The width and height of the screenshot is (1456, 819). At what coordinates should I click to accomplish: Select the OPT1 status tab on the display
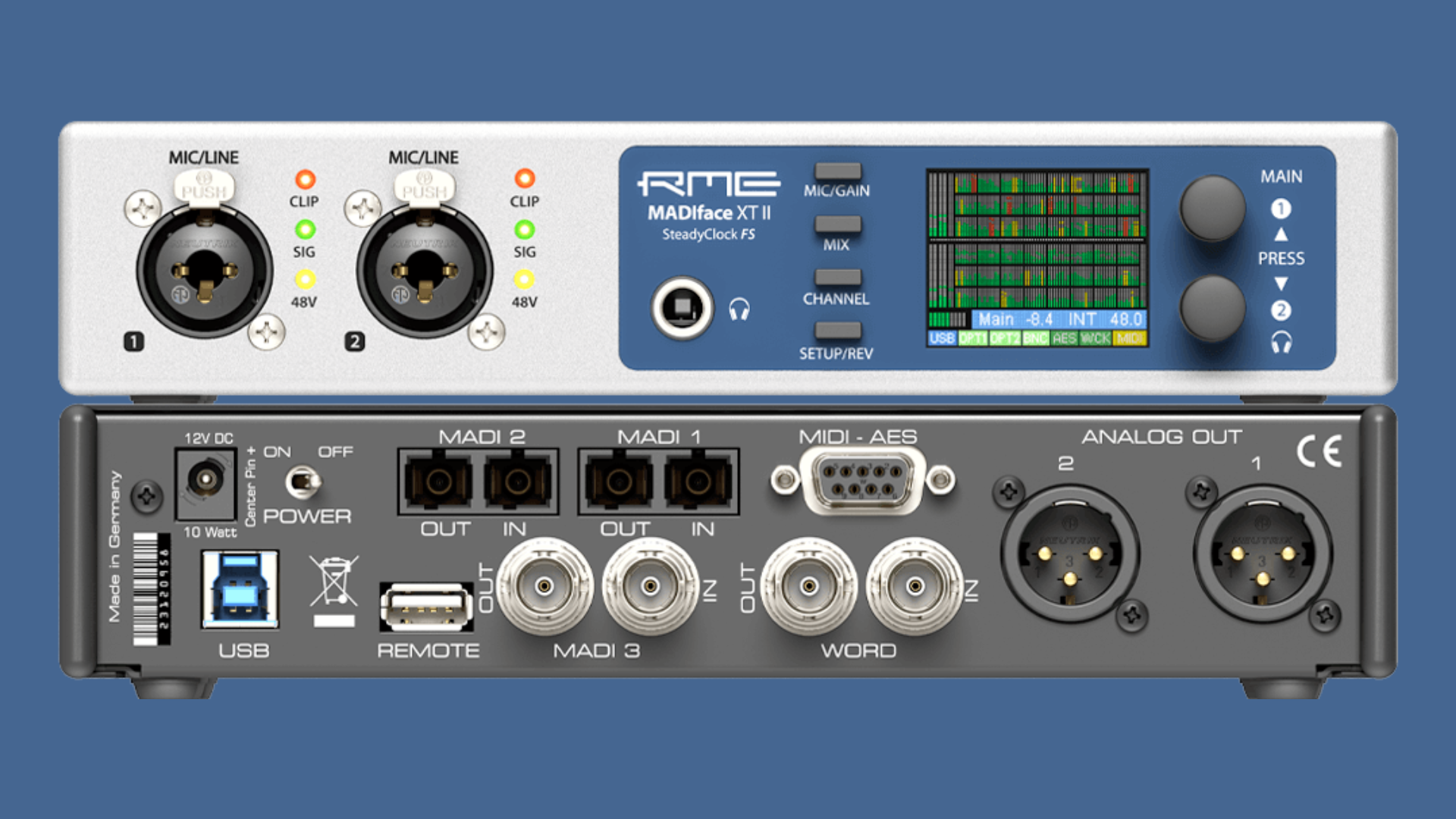(973, 339)
